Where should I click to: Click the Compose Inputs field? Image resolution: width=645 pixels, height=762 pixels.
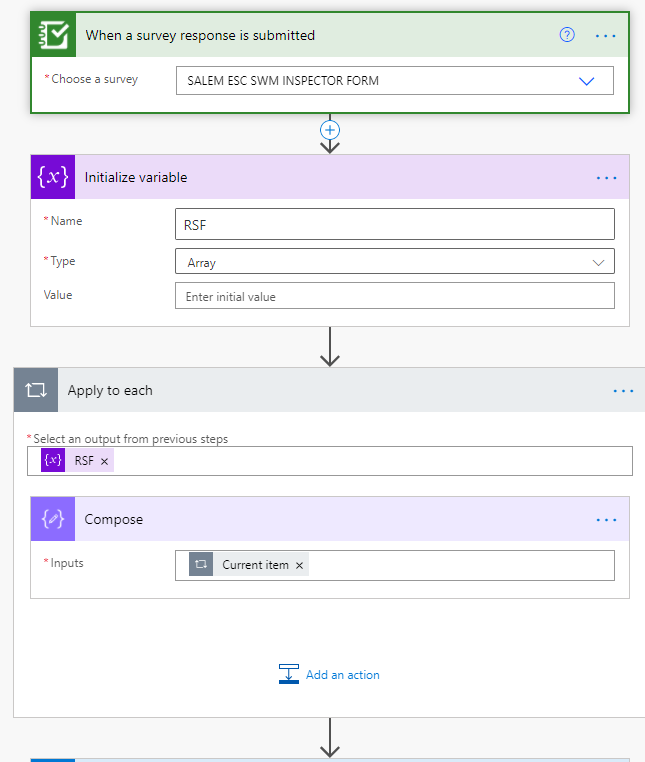click(x=460, y=565)
